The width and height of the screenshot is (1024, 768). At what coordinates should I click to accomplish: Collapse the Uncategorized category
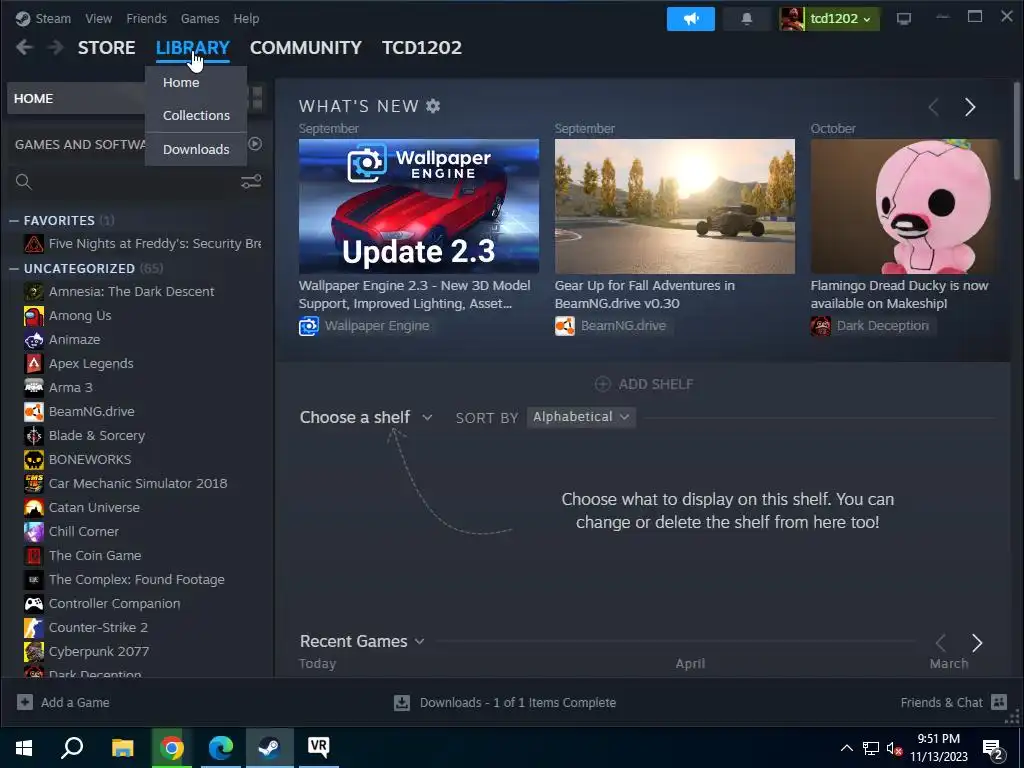(14, 268)
